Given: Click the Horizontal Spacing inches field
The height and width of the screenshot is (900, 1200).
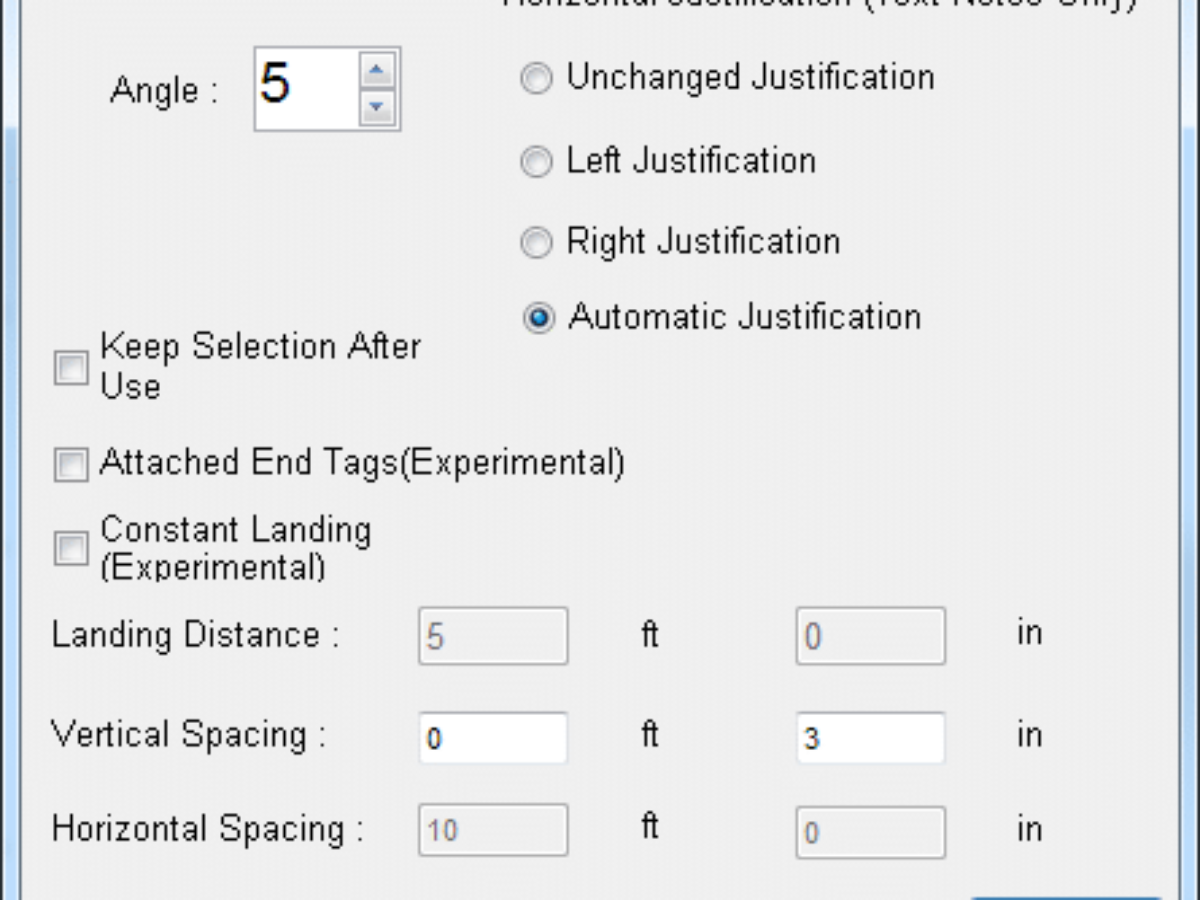Looking at the screenshot, I should point(870,830).
